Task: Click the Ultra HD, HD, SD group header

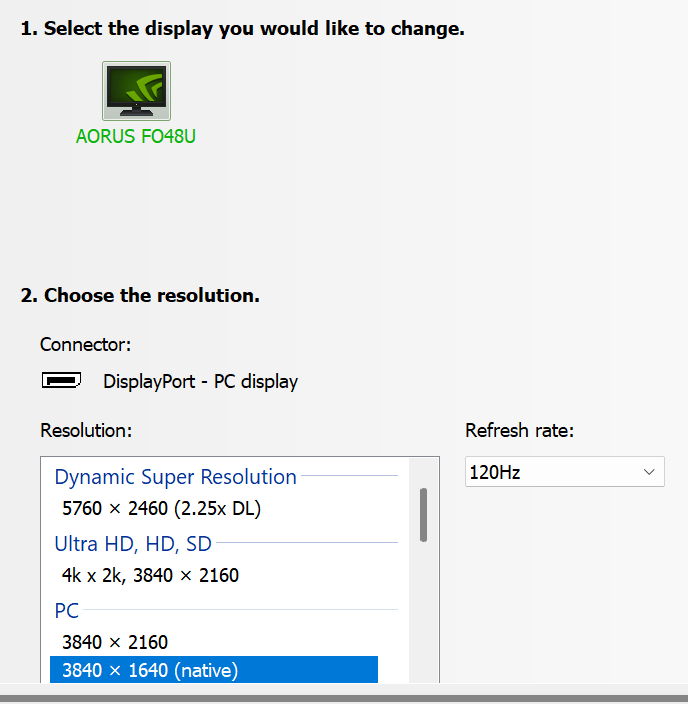Action: click(x=133, y=544)
